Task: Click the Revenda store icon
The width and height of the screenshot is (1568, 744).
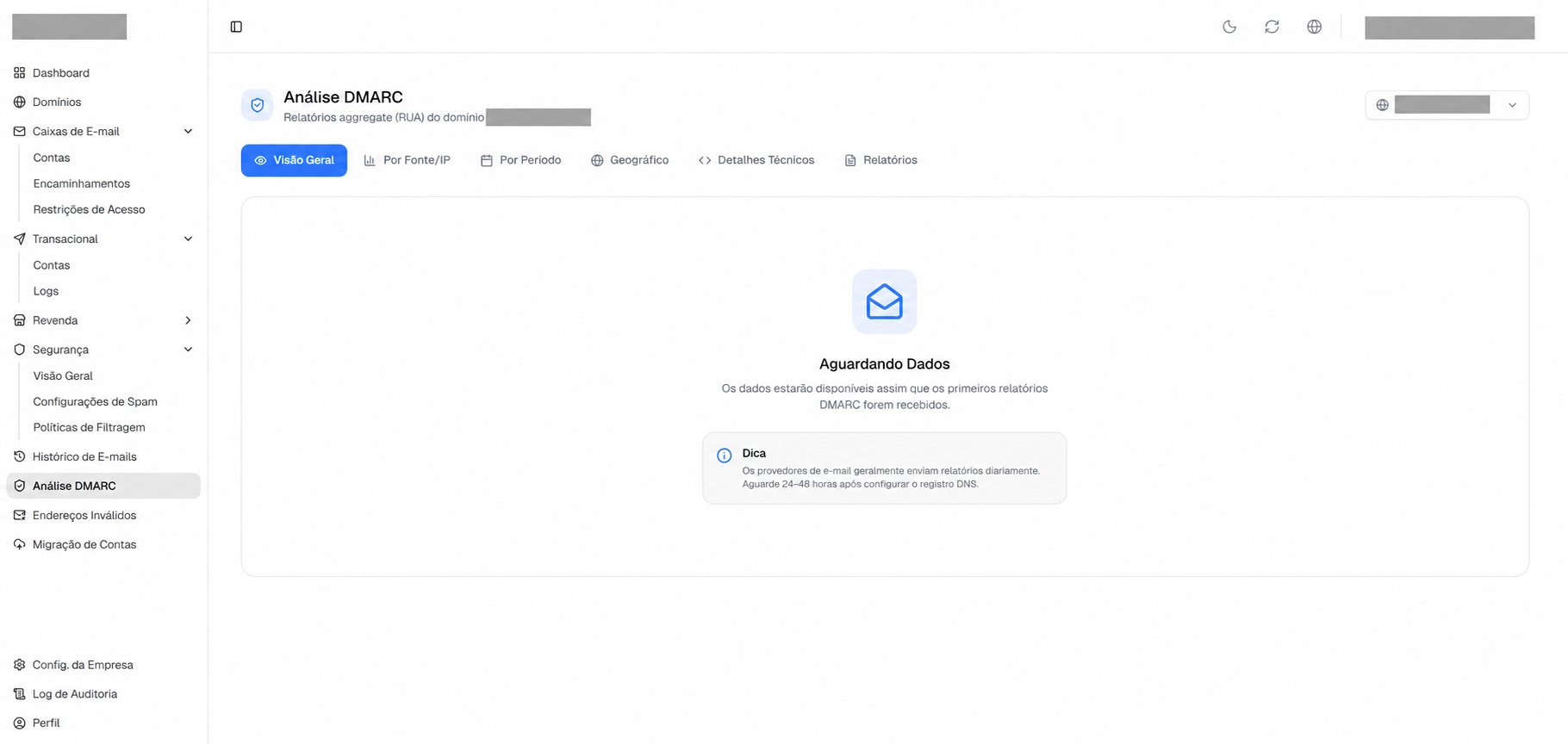Action: click(20, 320)
